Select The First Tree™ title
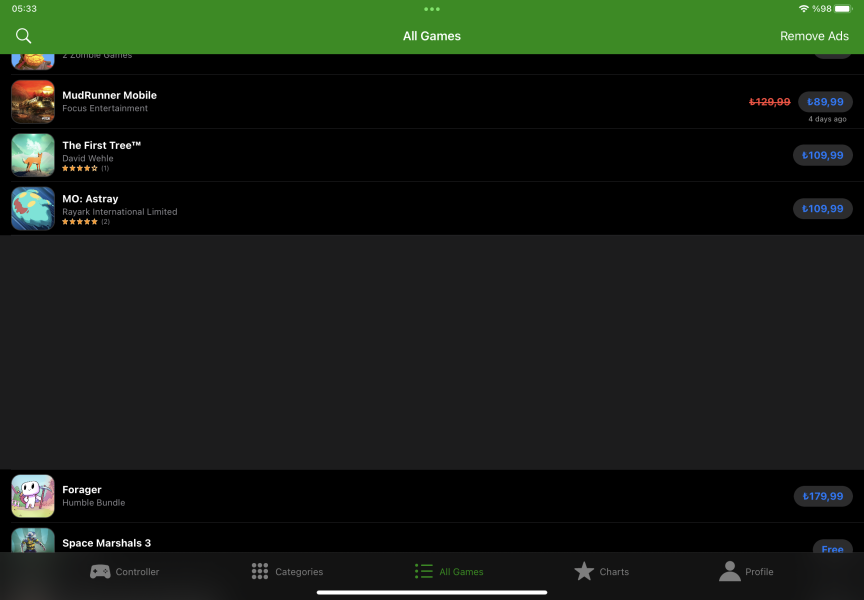 pyautogui.click(x=101, y=145)
